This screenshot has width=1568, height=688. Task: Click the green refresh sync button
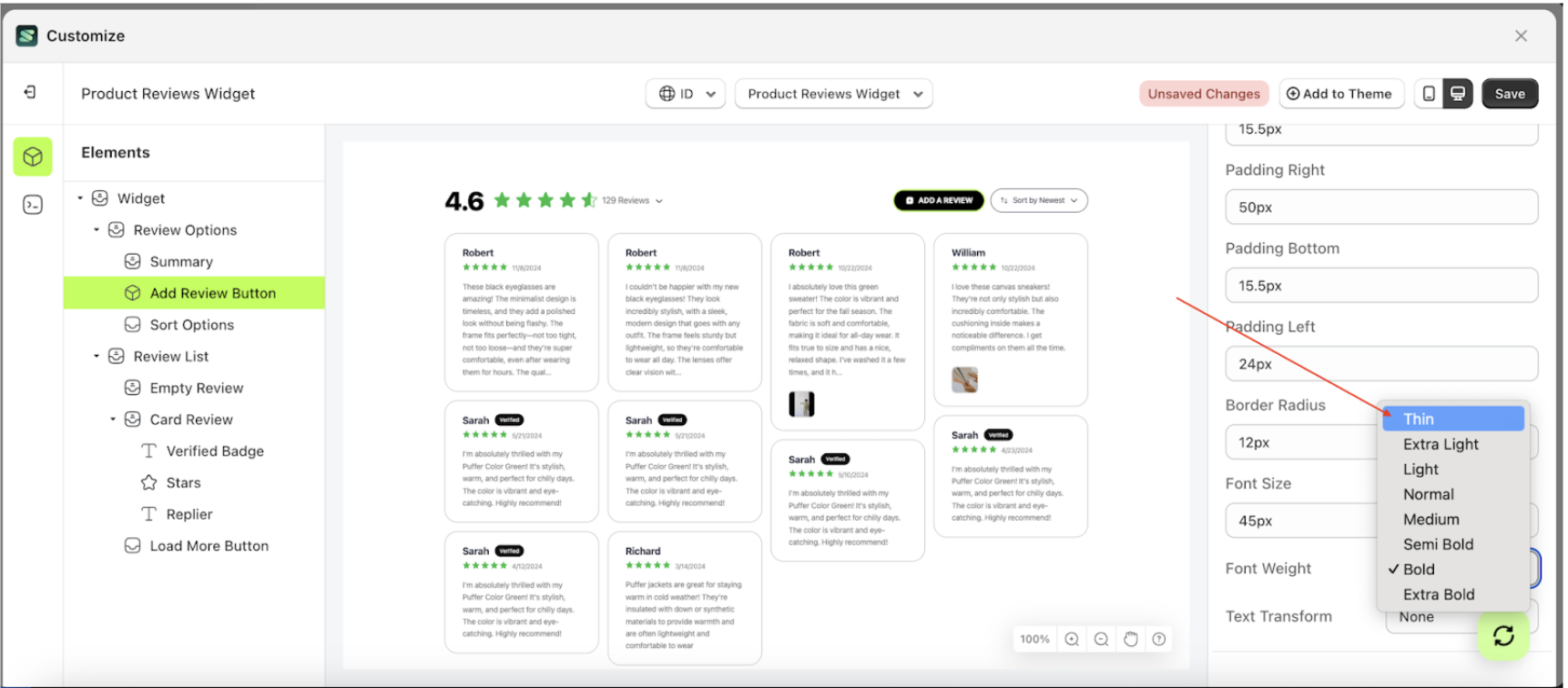point(1503,635)
